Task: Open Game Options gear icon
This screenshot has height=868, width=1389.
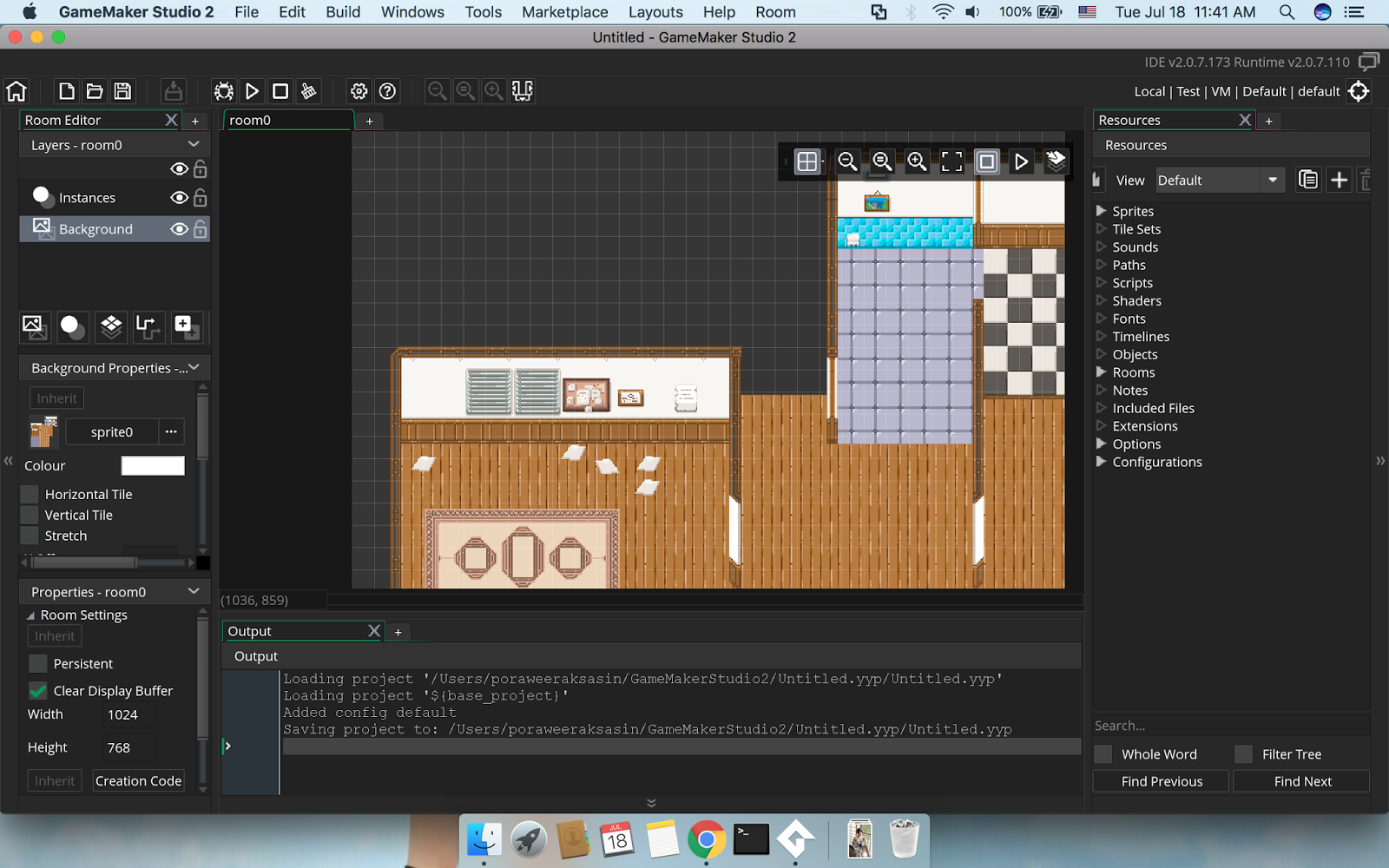Action: [x=359, y=91]
